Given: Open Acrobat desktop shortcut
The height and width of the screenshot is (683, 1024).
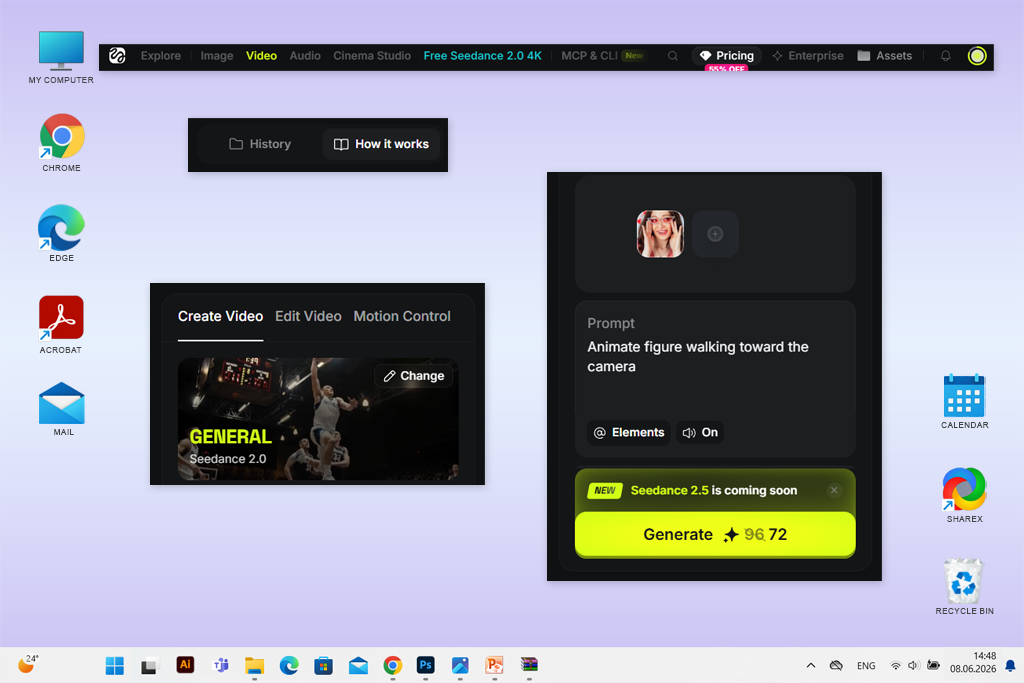Looking at the screenshot, I should (61, 325).
